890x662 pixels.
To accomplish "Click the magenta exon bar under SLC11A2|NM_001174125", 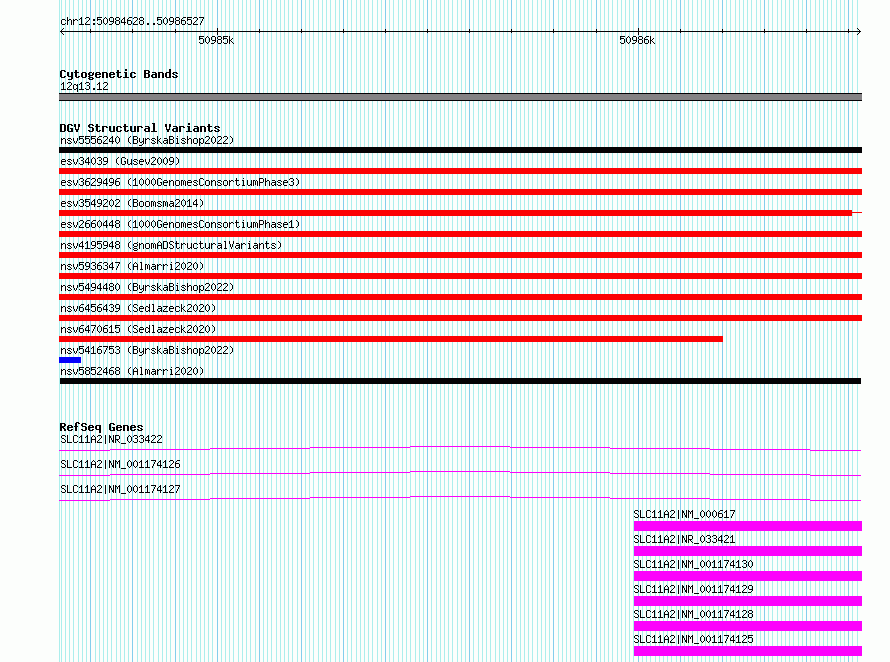I will point(748,651).
